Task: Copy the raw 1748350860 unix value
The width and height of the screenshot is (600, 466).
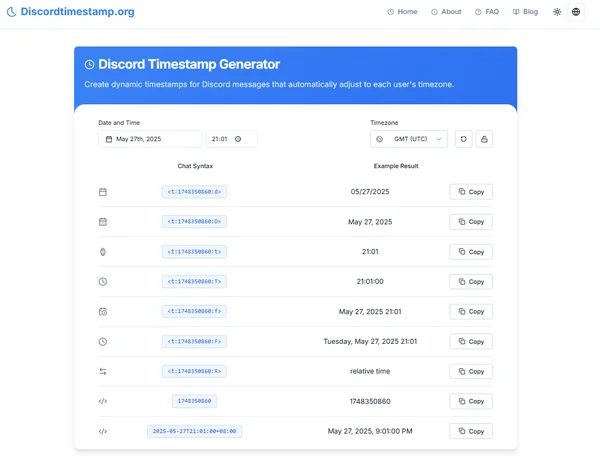Action: click(471, 401)
